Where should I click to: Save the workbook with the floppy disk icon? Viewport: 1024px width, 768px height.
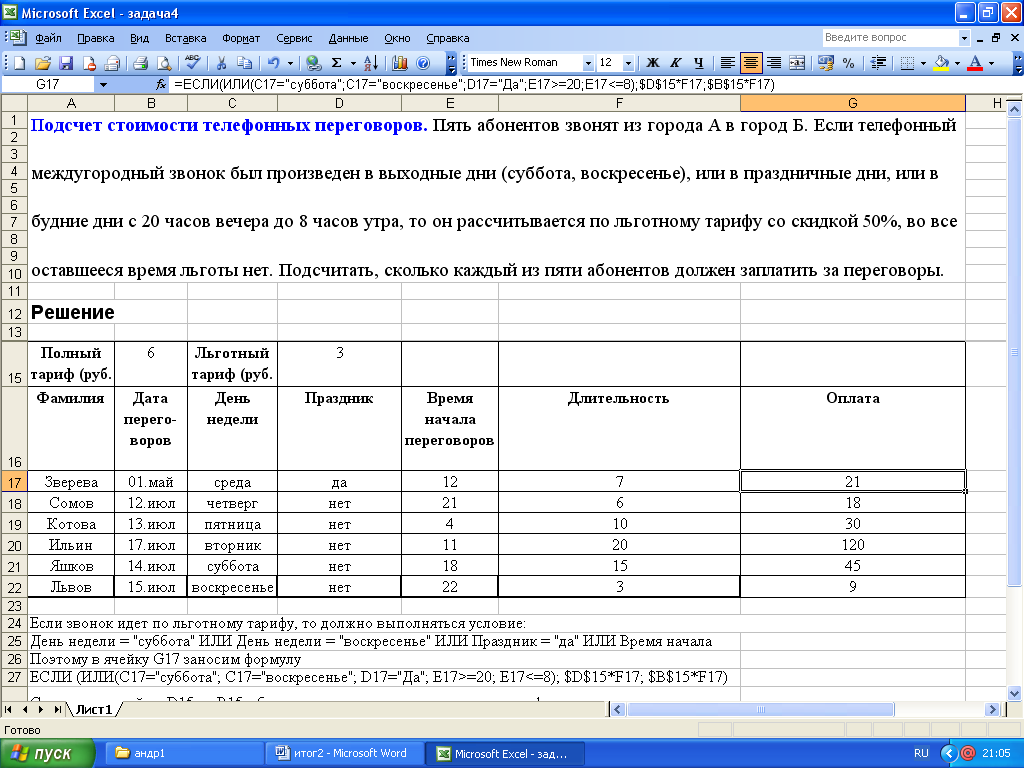click(66, 63)
